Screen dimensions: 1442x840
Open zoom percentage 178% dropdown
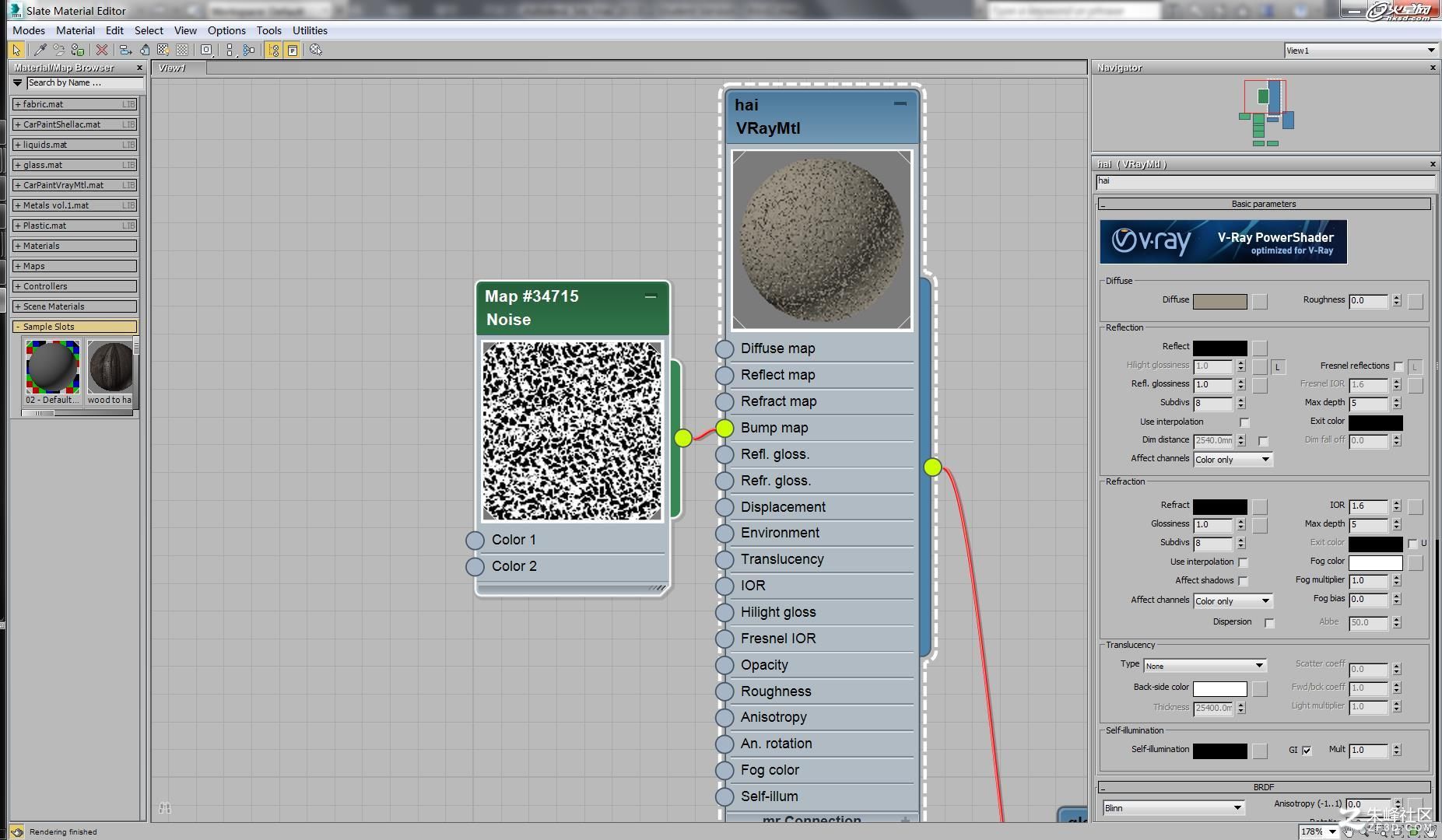tap(1333, 831)
